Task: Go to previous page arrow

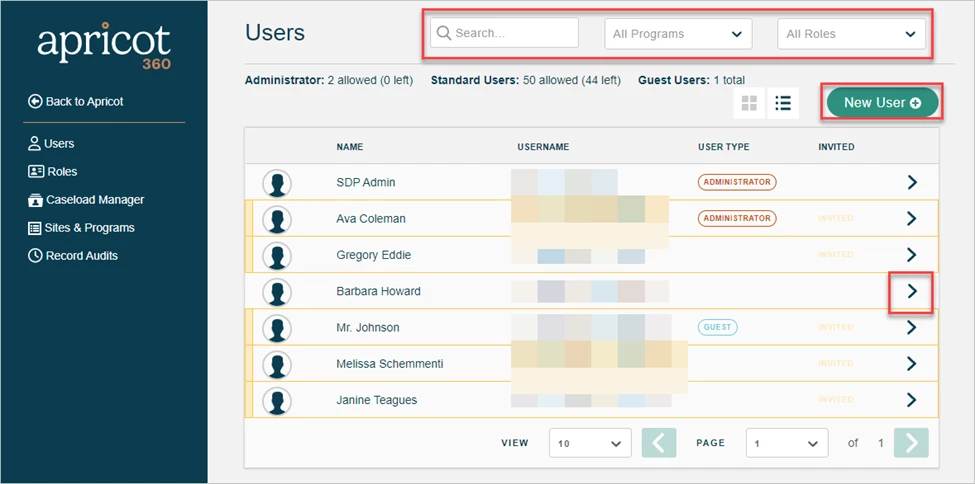Action: pyautogui.click(x=658, y=443)
